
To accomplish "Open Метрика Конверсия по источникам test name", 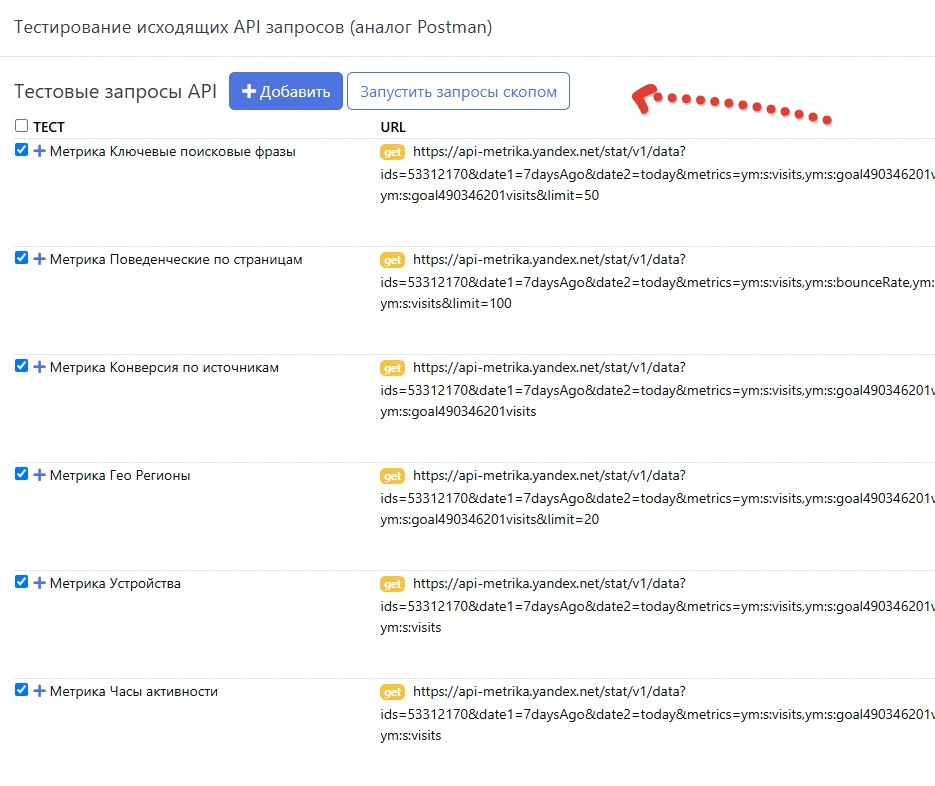I will (x=164, y=367).
